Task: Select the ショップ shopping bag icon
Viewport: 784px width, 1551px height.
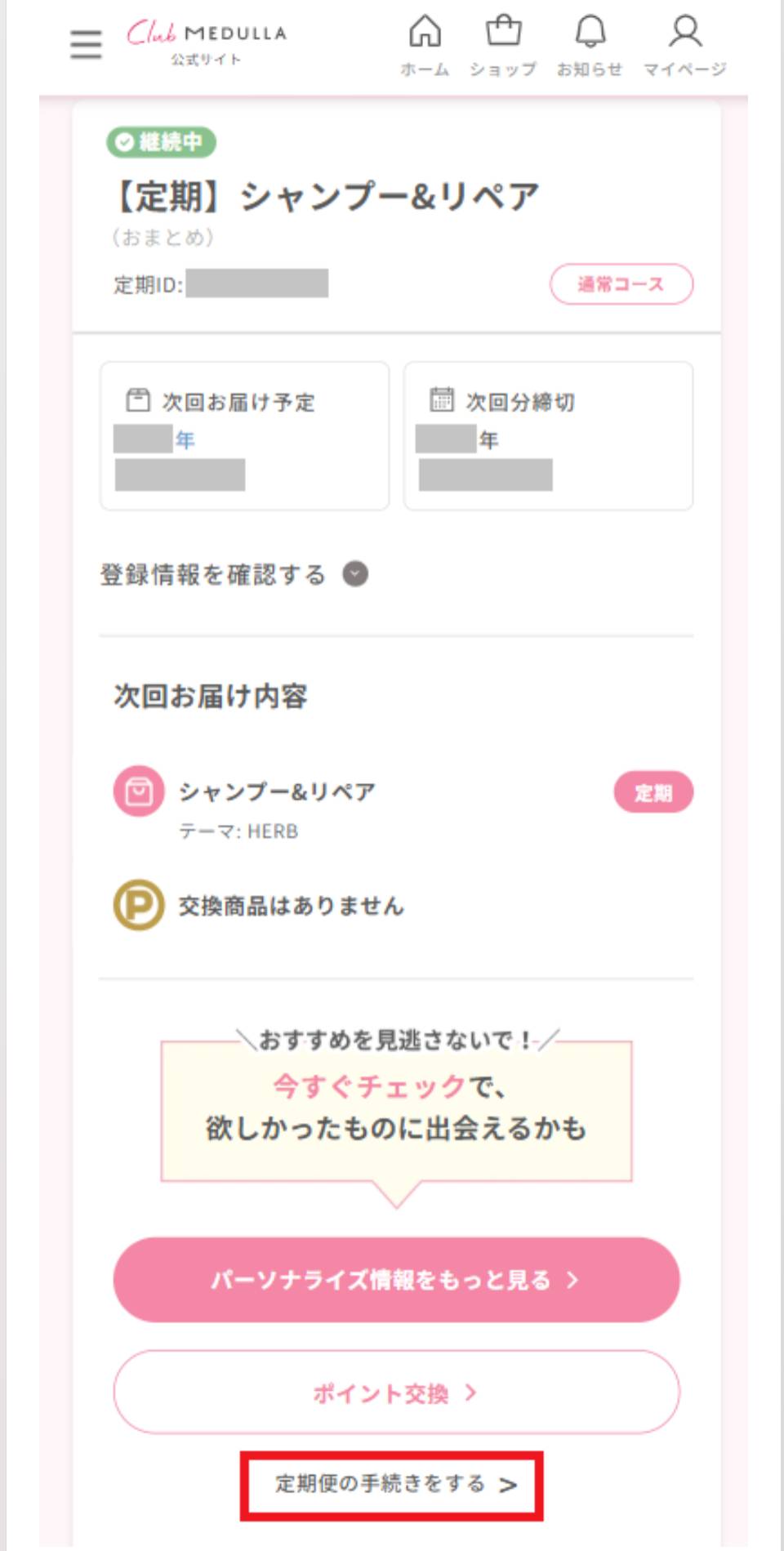Action: (x=505, y=33)
